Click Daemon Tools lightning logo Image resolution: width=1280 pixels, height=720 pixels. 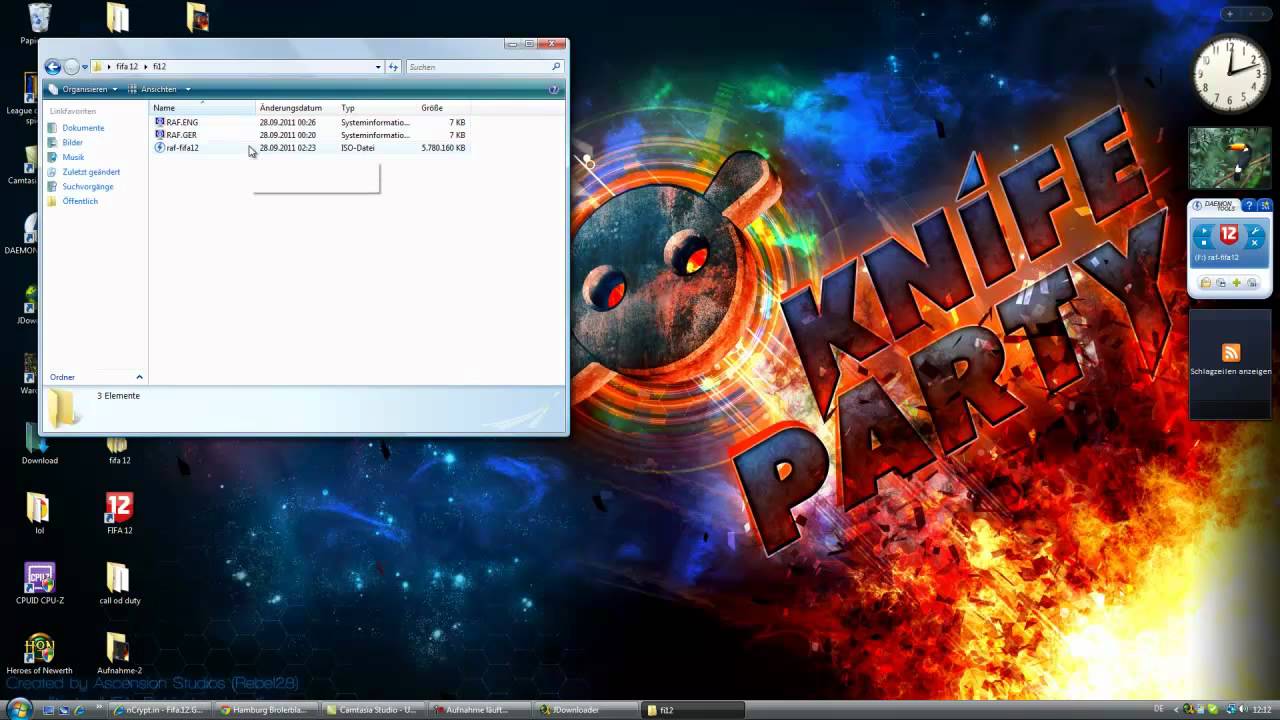coord(1197,205)
